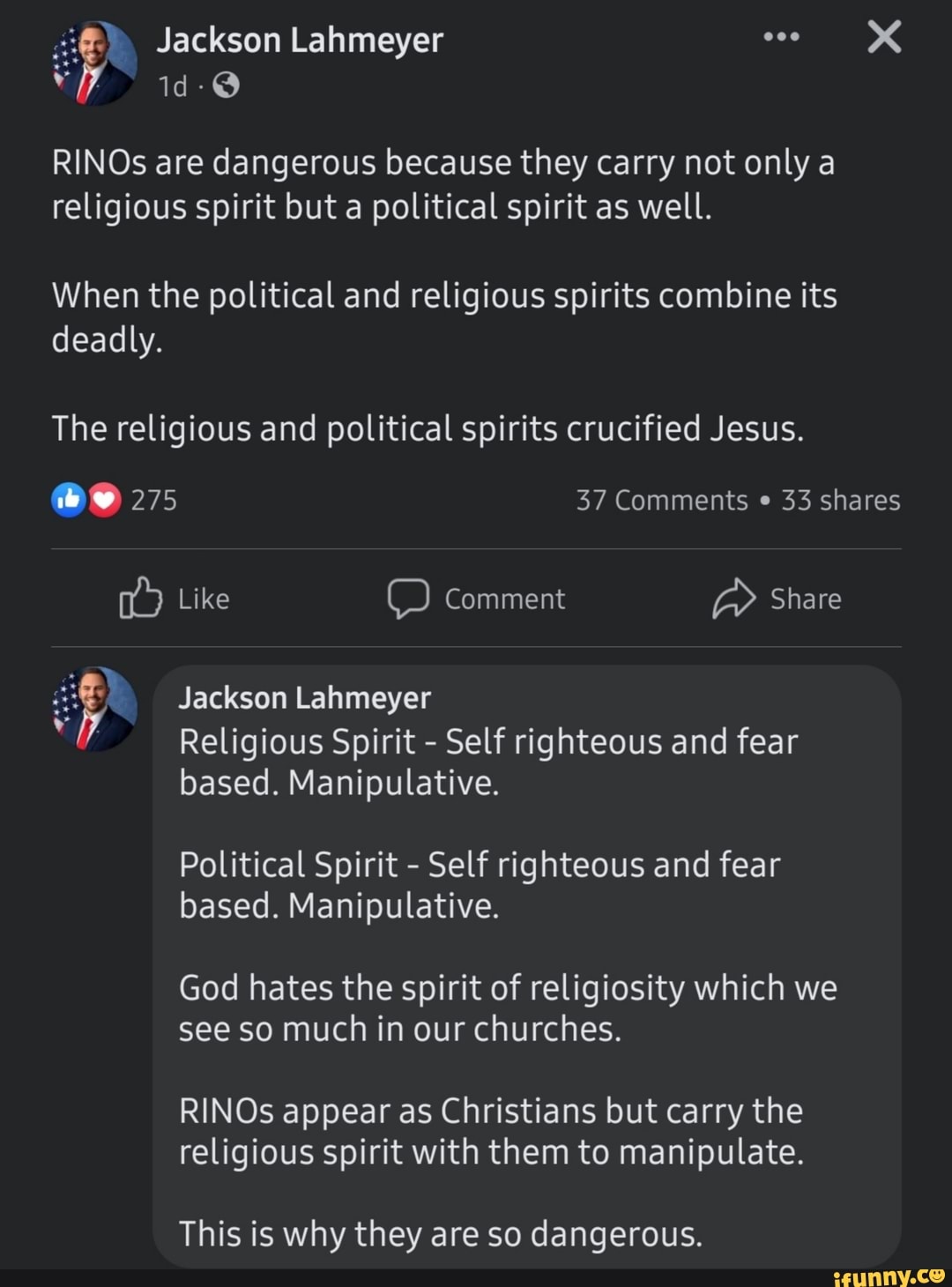View the 275 reactions list
The height and width of the screenshot is (1287, 952).
point(154,500)
